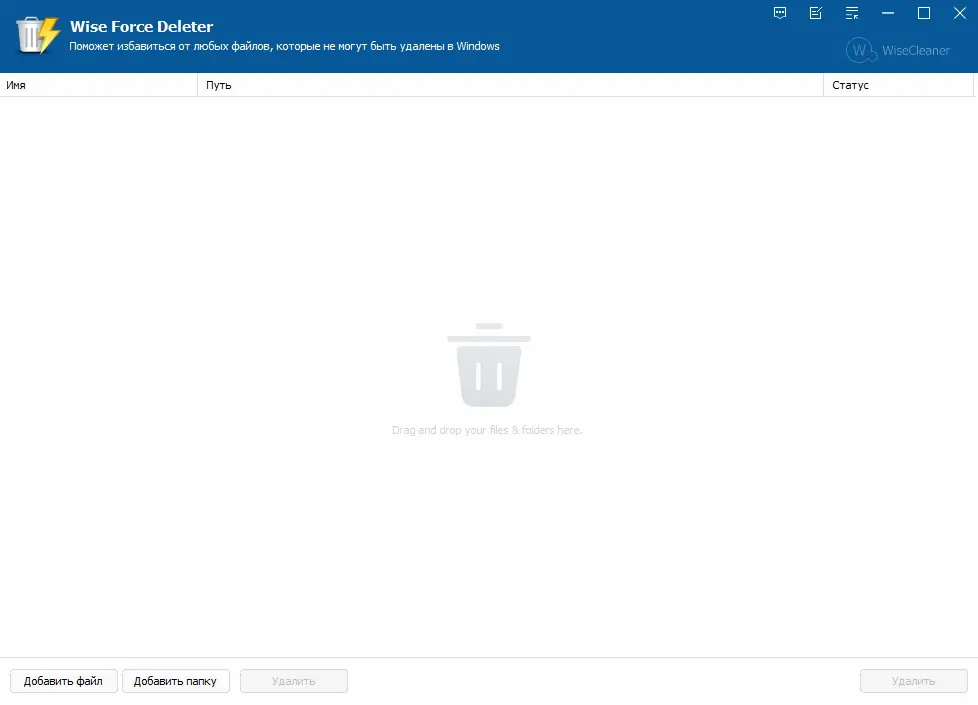The image size is (978, 705).
Task: Click the left Удалить button near Добавить папку
Action: click(x=294, y=681)
